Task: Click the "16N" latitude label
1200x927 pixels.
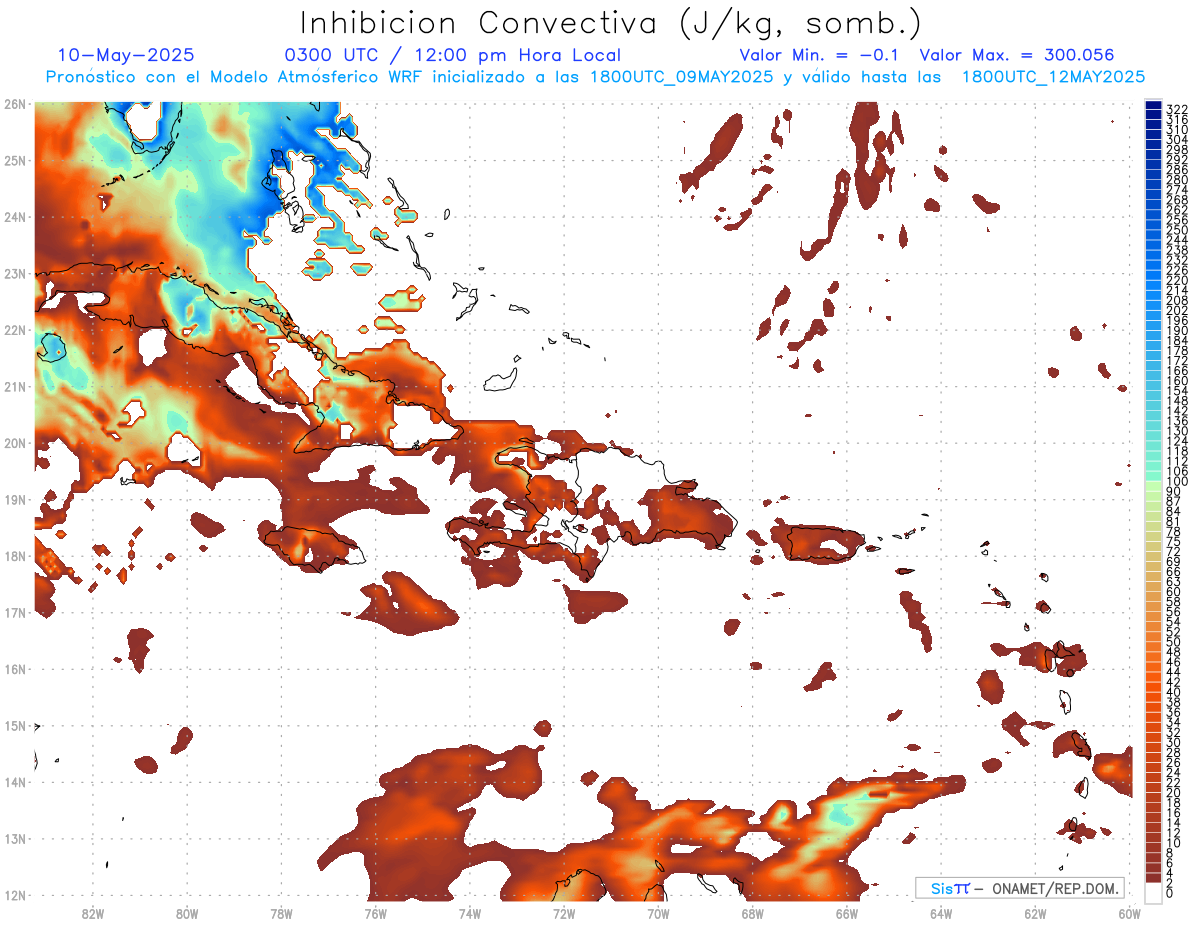Action: coord(14,669)
